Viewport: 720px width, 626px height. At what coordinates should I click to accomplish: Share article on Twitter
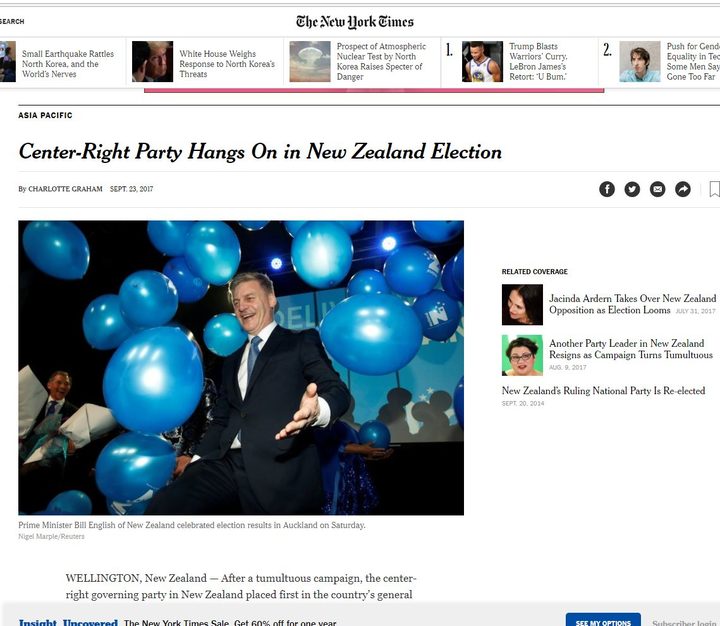click(632, 189)
